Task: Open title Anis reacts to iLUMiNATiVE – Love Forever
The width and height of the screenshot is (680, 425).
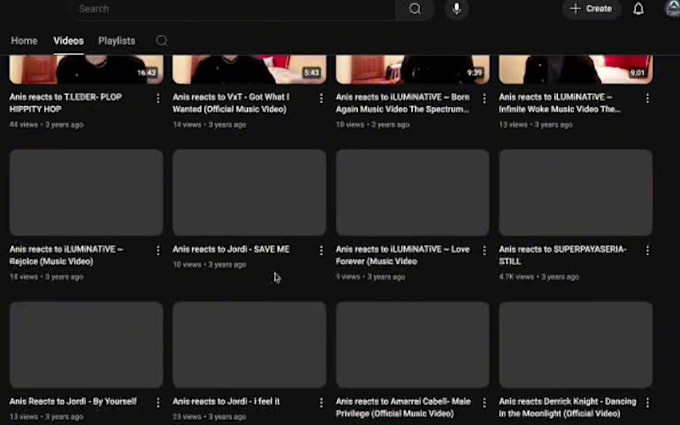Action: pyautogui.click(x=402, y=255)
